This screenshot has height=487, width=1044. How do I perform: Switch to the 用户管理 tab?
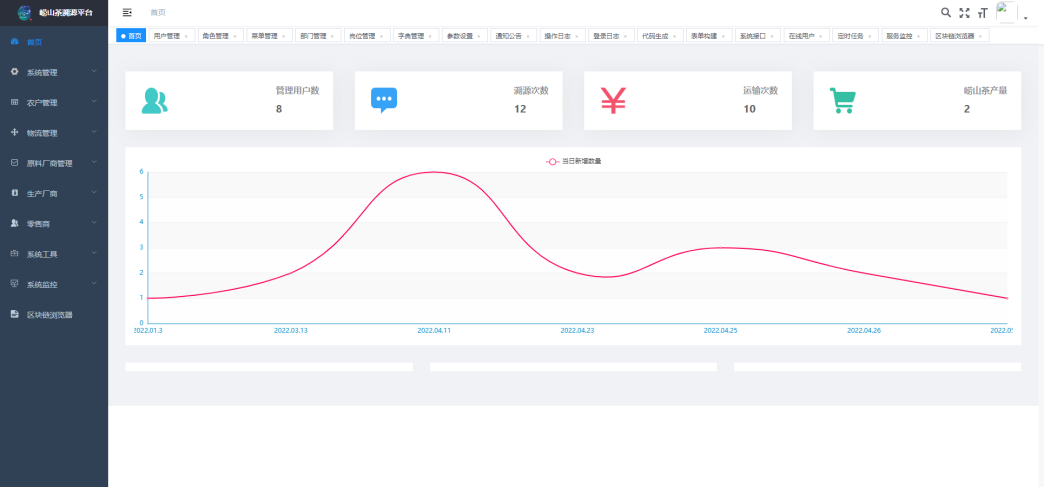click(166, 36)
